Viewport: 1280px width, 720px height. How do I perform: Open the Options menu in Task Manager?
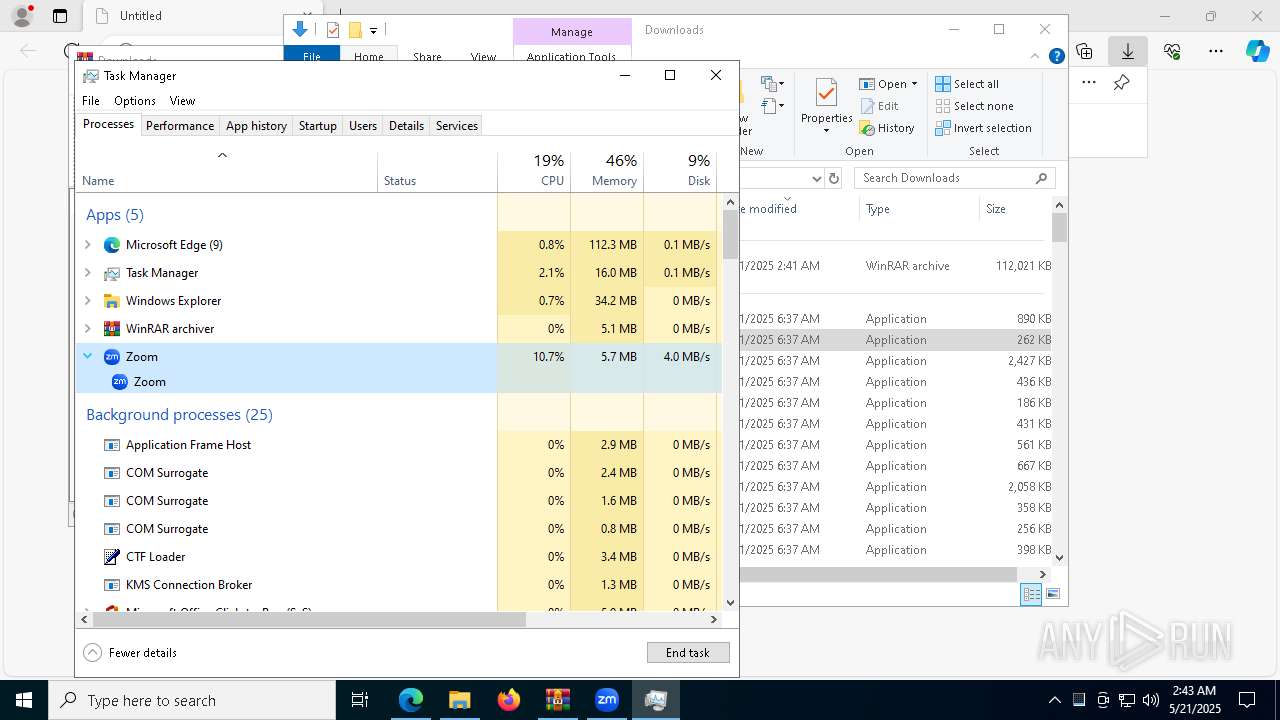135,101
